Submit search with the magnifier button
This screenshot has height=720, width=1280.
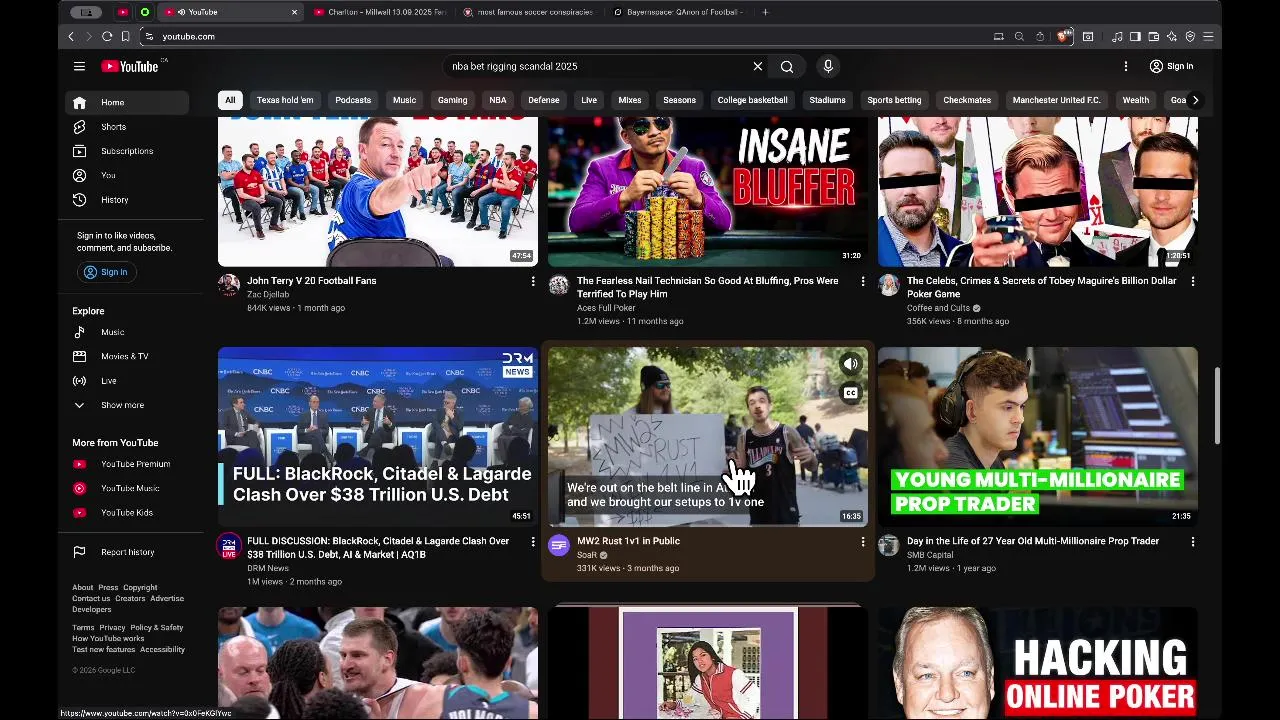787,66
